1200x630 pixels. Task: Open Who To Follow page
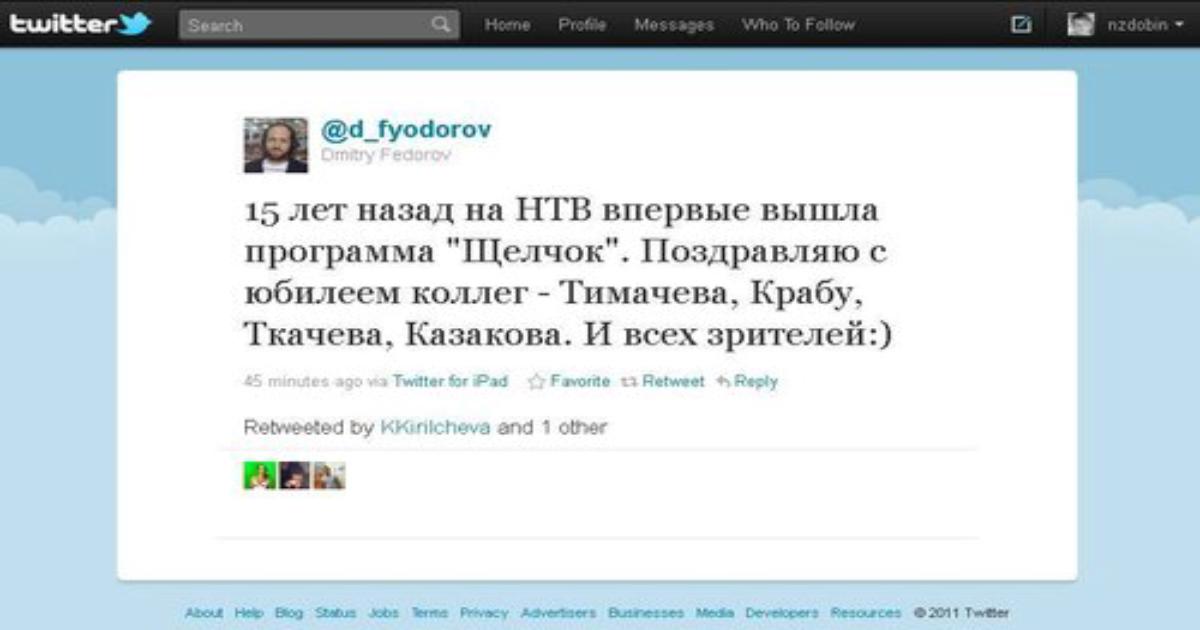pyautogui.click(x=798, y=25)
